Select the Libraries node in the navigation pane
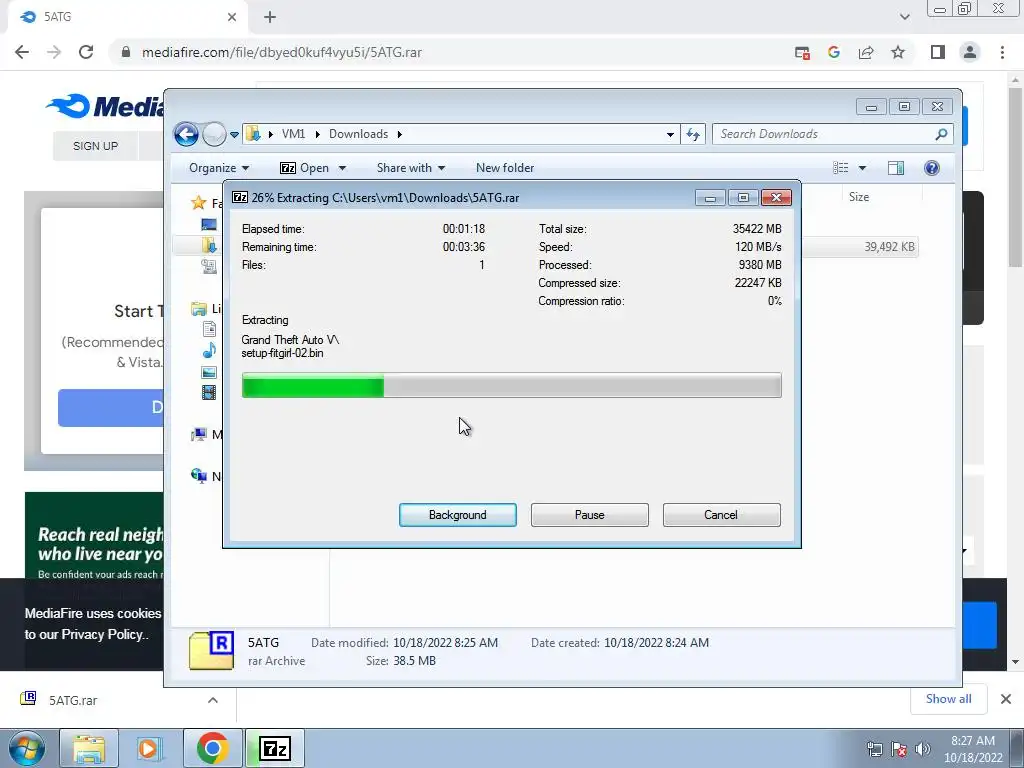The image size is (1024, 768). [x=206, y=308]
